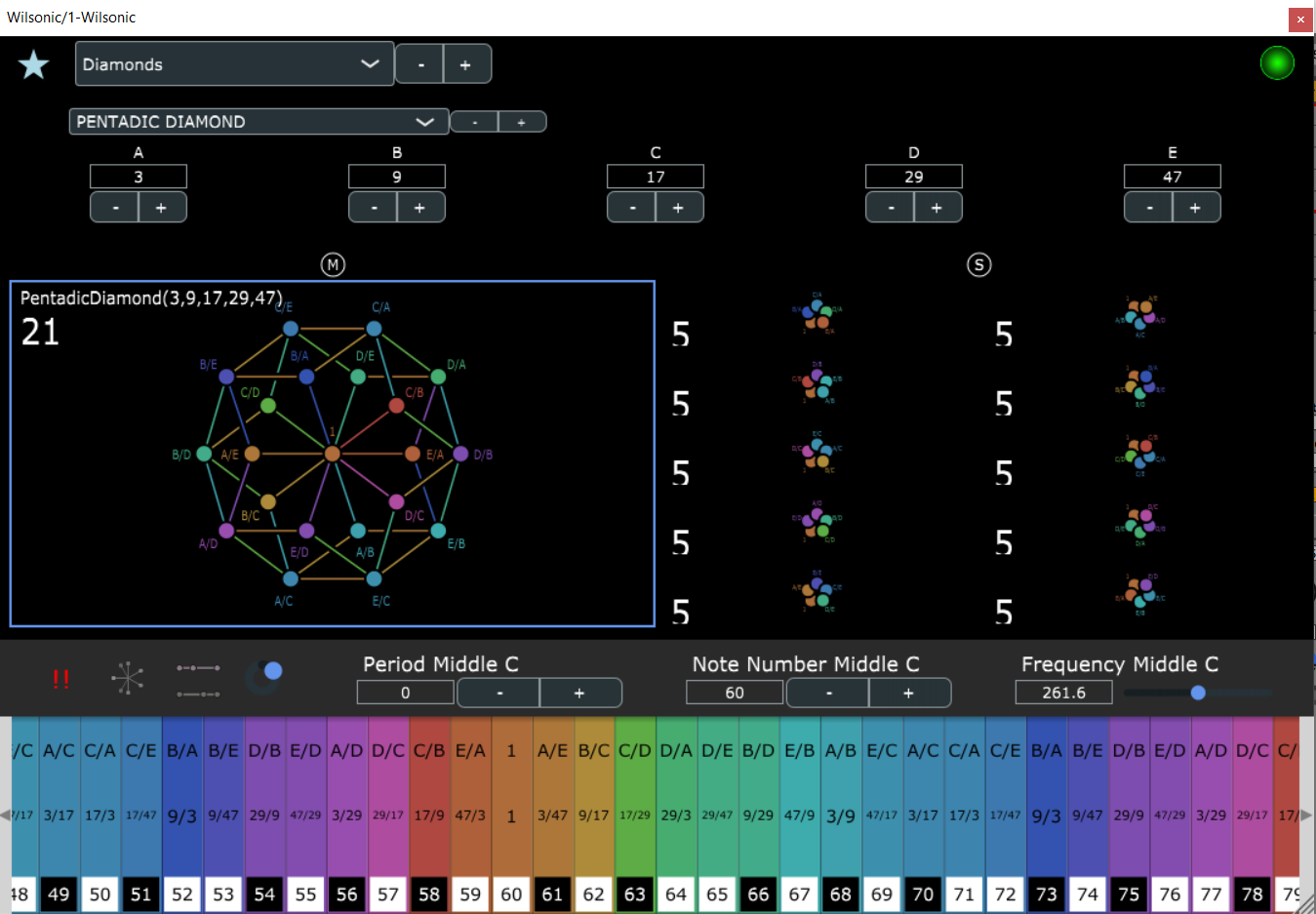Click the B/D node in the diamond graph
Screen dimensions: 1316x914
pyautogui.click(x=204, y=454)
